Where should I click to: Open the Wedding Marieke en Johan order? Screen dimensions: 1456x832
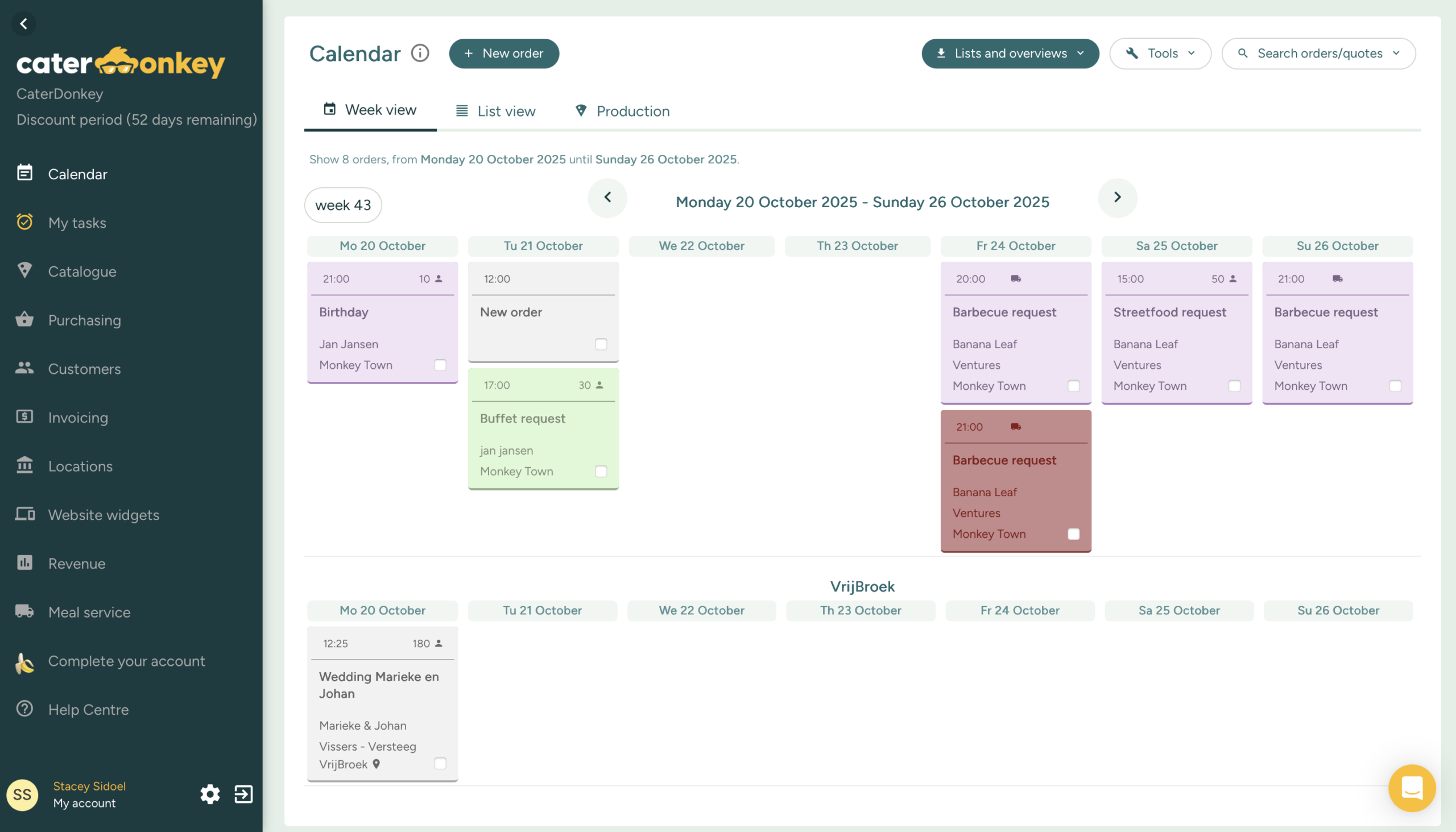pyautogui.click(x=379, y=685)
